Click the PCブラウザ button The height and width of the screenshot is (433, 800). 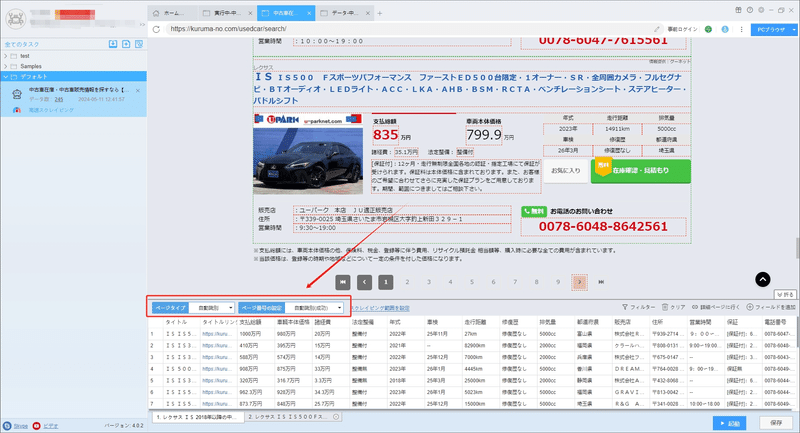pos(770,30)
